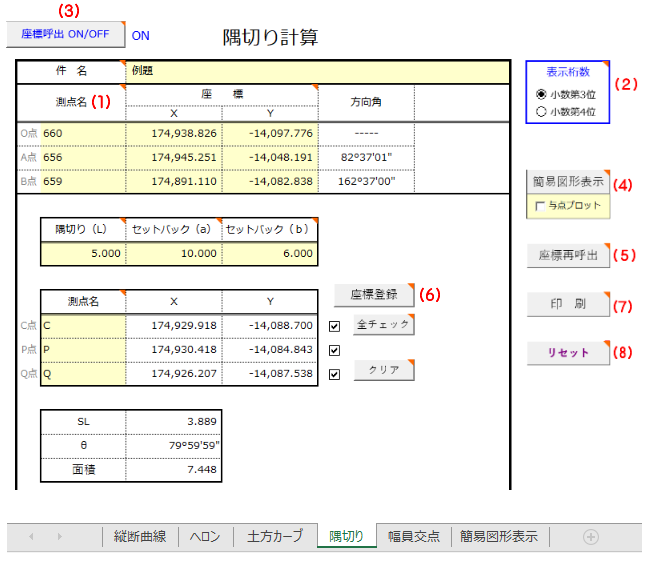Screen dimensions: 665x561
Task: Uncheck the C点 row checkbox
Action: (x=335, y=326)
